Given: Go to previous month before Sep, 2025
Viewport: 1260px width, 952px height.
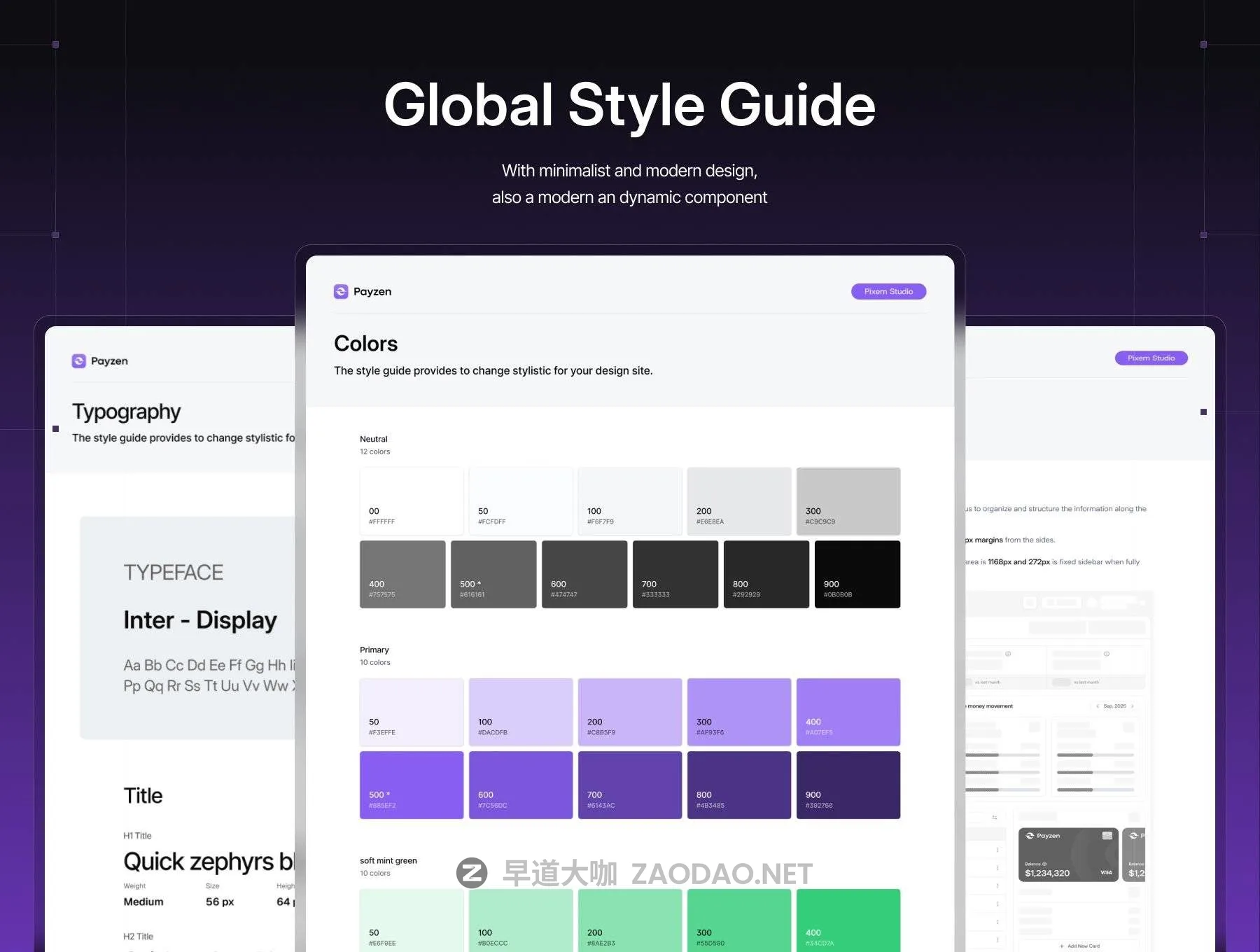Looking at the screenshot, I should (x=1097, y=706).
